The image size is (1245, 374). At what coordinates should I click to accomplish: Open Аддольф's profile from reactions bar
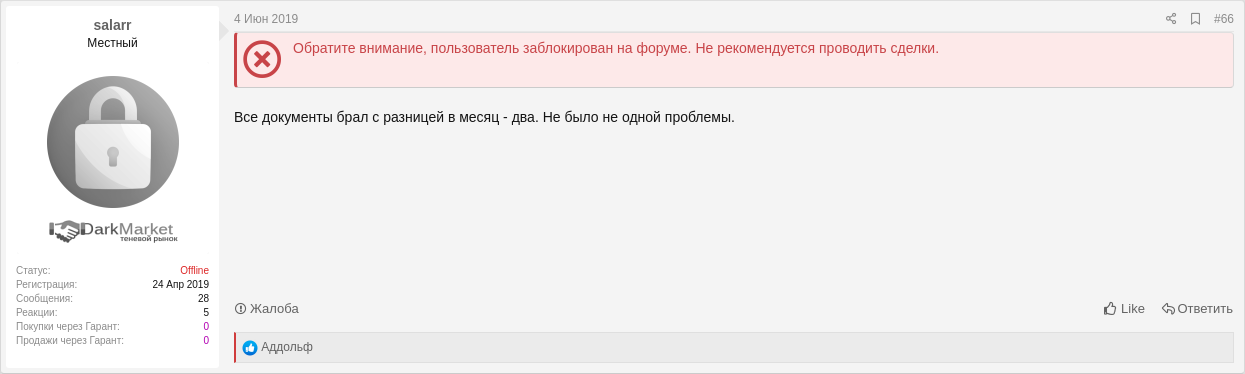click(287, 347)
